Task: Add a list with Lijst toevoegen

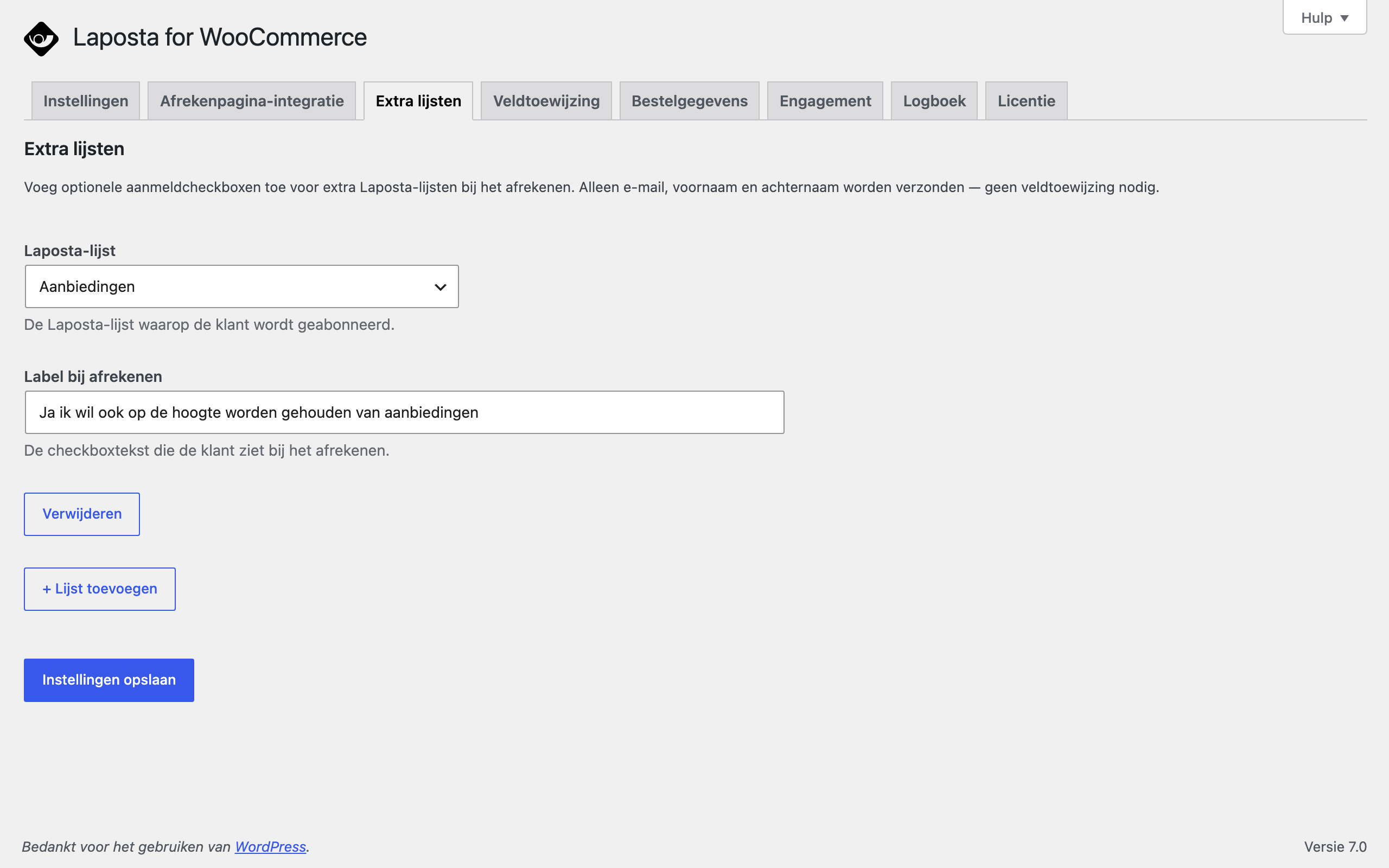Action: click(100, 589)
